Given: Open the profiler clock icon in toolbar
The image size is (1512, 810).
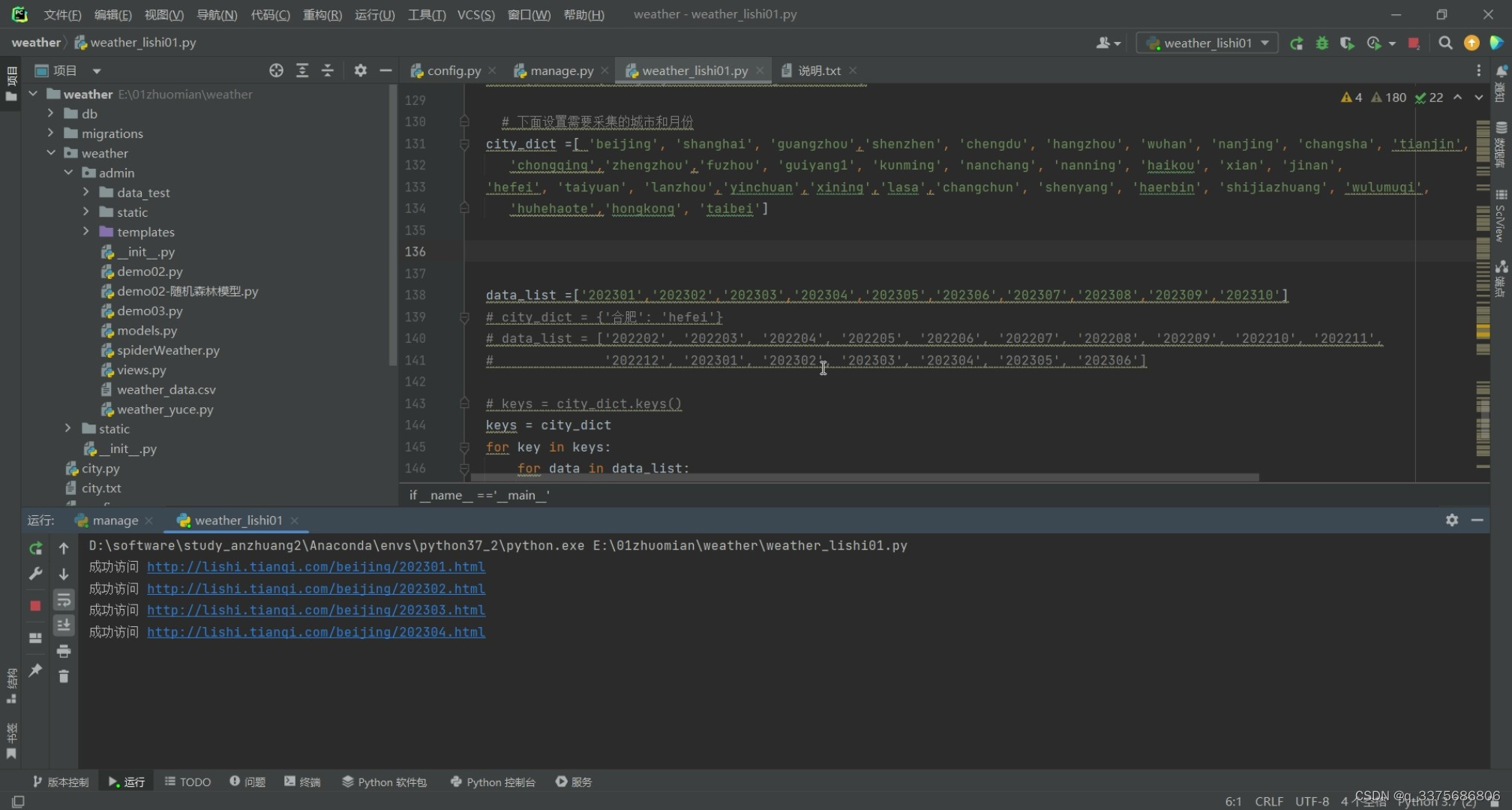Looking at the screenshot, I should pyautogui.click(x=1375, y=43).
